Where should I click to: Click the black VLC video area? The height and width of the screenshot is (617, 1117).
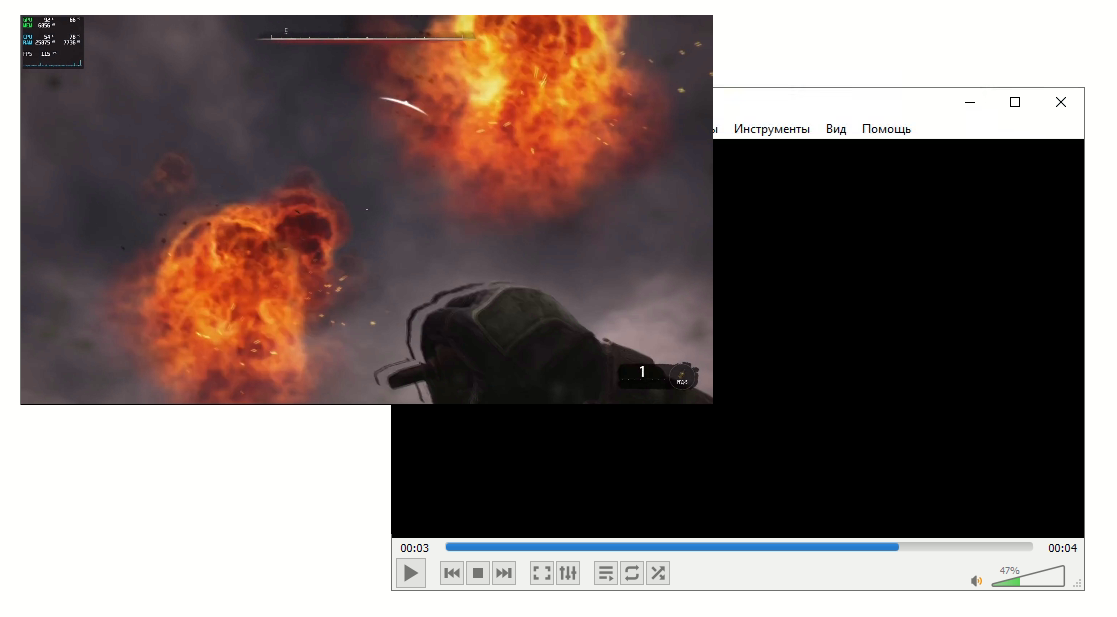click(898, 338)
